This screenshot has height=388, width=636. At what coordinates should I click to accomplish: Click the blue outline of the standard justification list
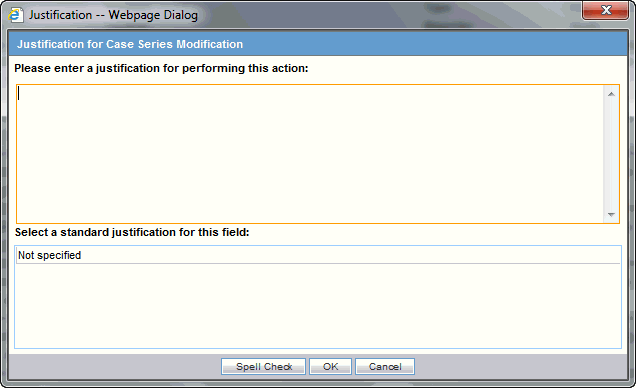[x=318, y=245]
